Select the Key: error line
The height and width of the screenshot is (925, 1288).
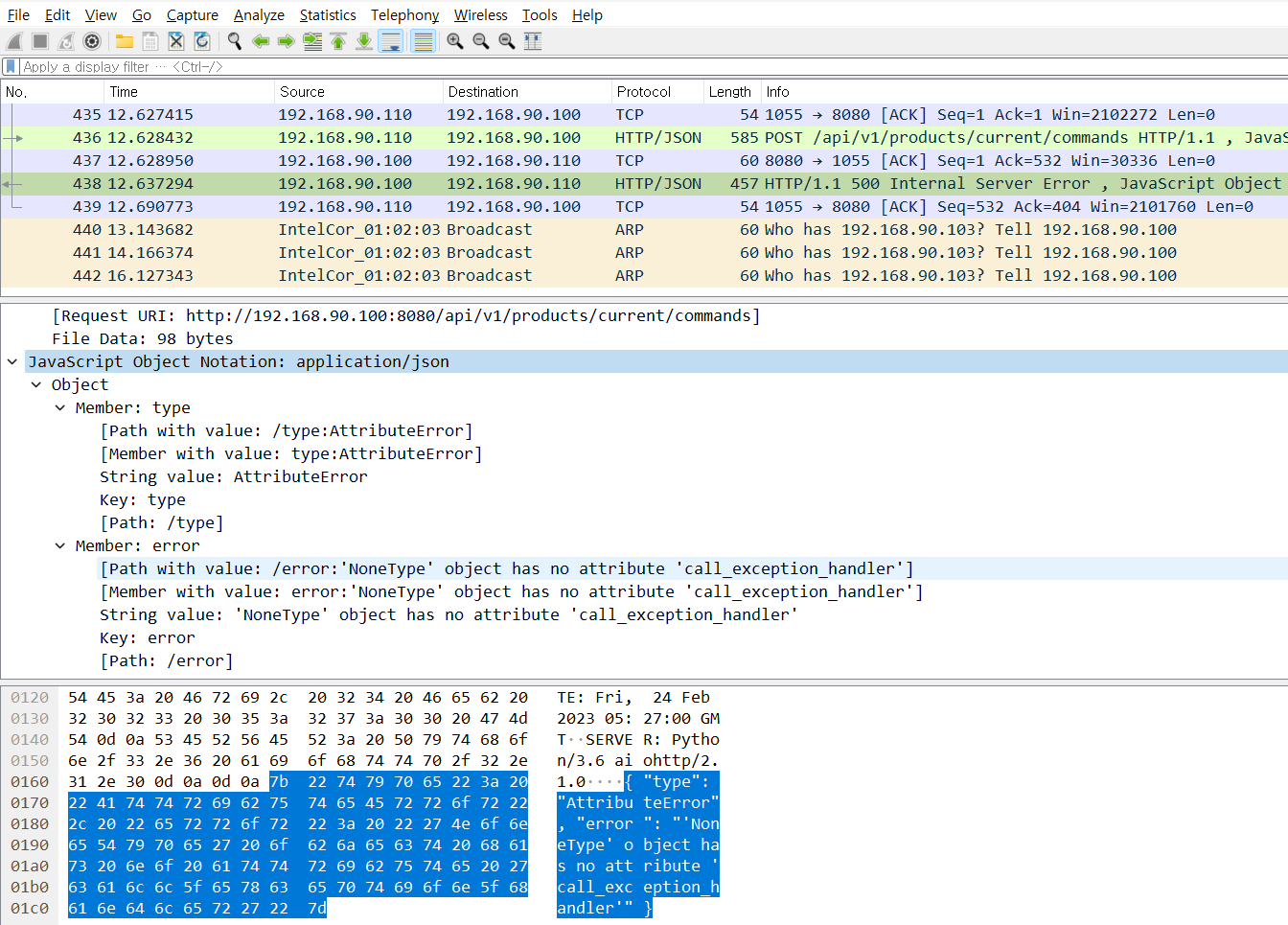click(x=148, y=638)
